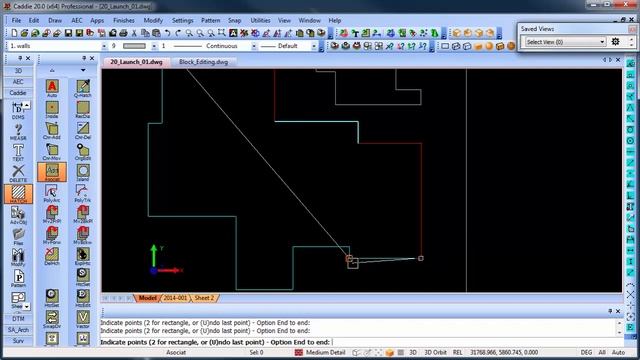Open the Pattern tool group
This screenshot has height=360, width=640.
tap(18, 279)
